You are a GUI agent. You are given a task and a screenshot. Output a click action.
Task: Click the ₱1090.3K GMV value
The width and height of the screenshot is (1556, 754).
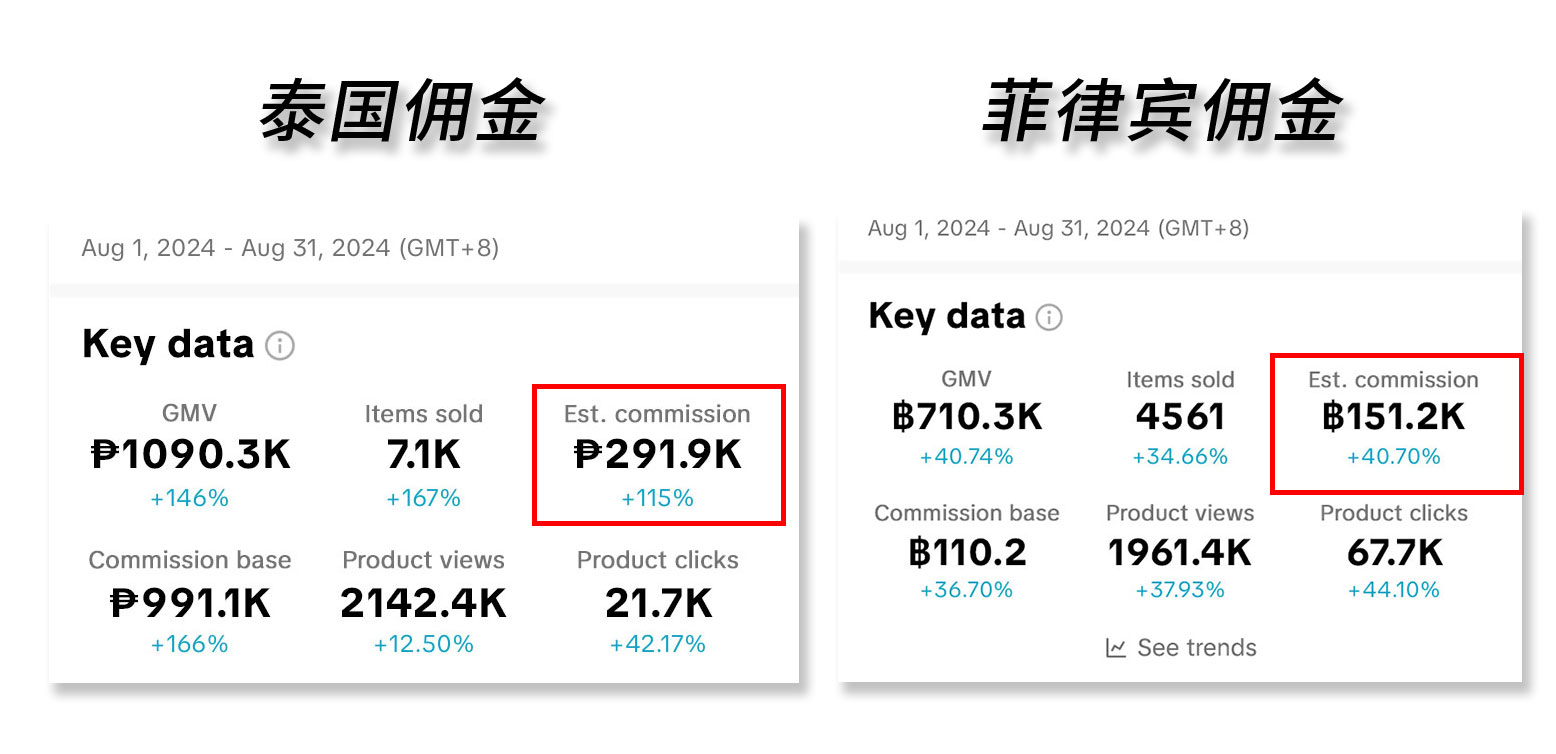coord(190,455)
